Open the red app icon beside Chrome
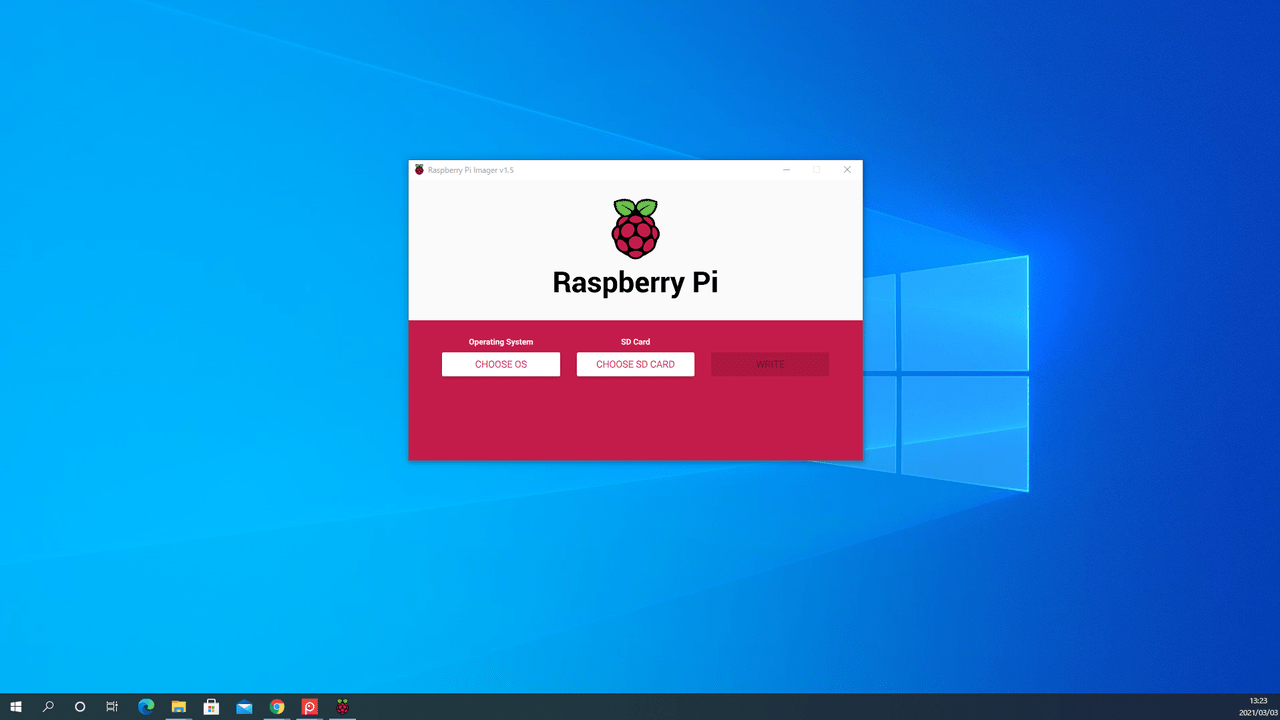Screen dimensions: 1280x720 point(310,707)
